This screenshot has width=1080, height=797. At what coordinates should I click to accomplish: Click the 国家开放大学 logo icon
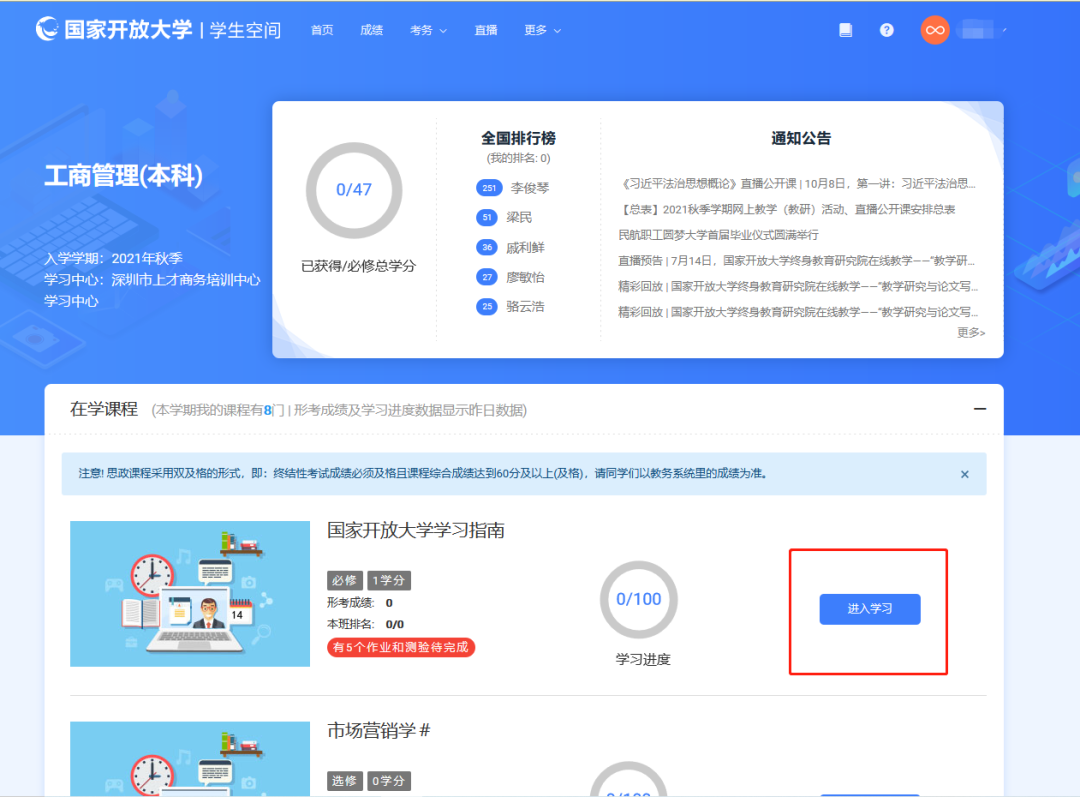(47, 29)
